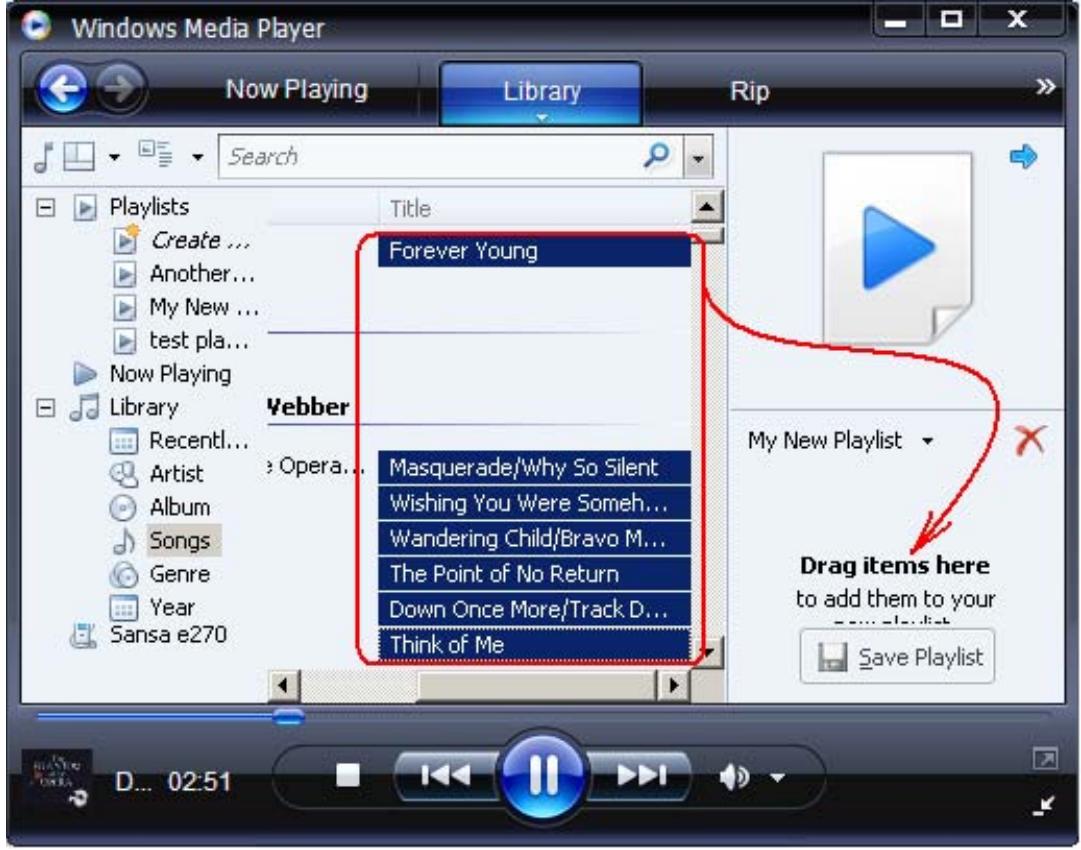Select Now Playing in the tree
Screen dimensions: 1081x850
153,374
